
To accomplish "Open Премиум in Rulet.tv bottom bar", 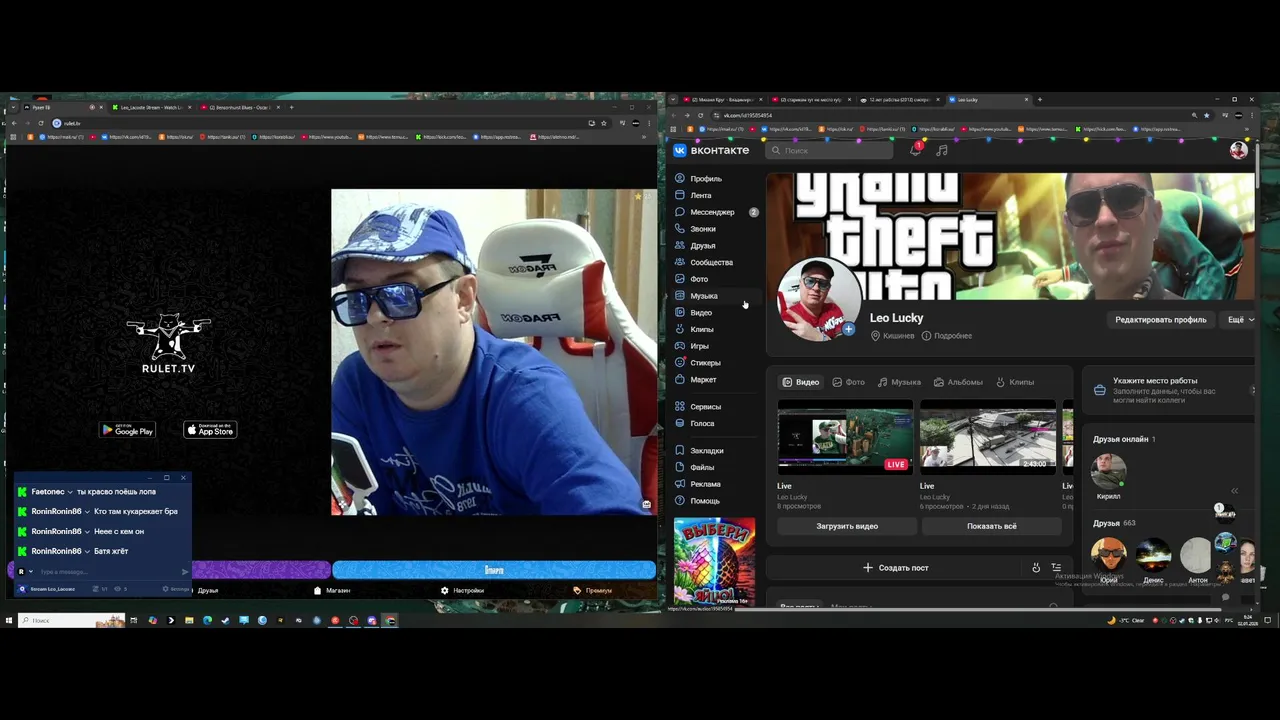I will click(593, 591).
